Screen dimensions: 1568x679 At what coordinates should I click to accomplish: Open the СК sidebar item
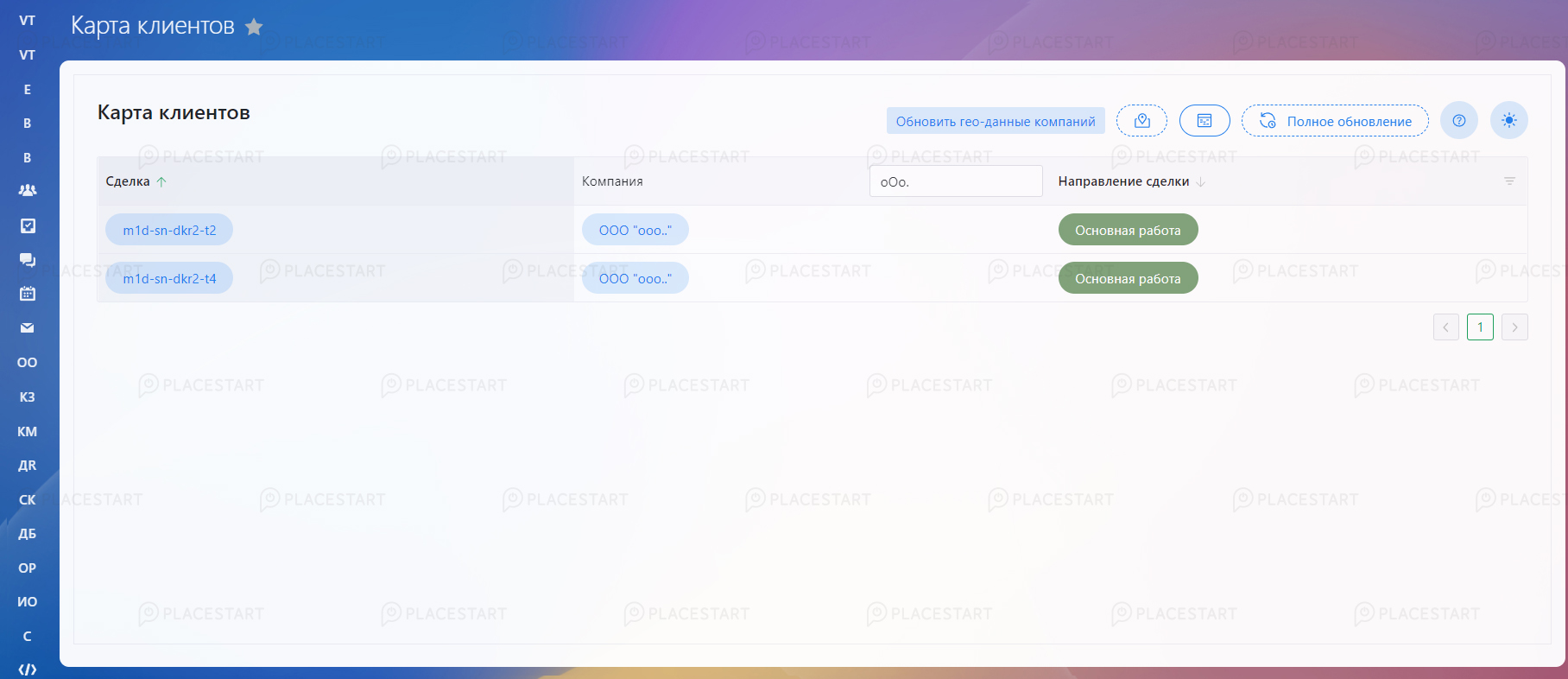pos(28,499)
